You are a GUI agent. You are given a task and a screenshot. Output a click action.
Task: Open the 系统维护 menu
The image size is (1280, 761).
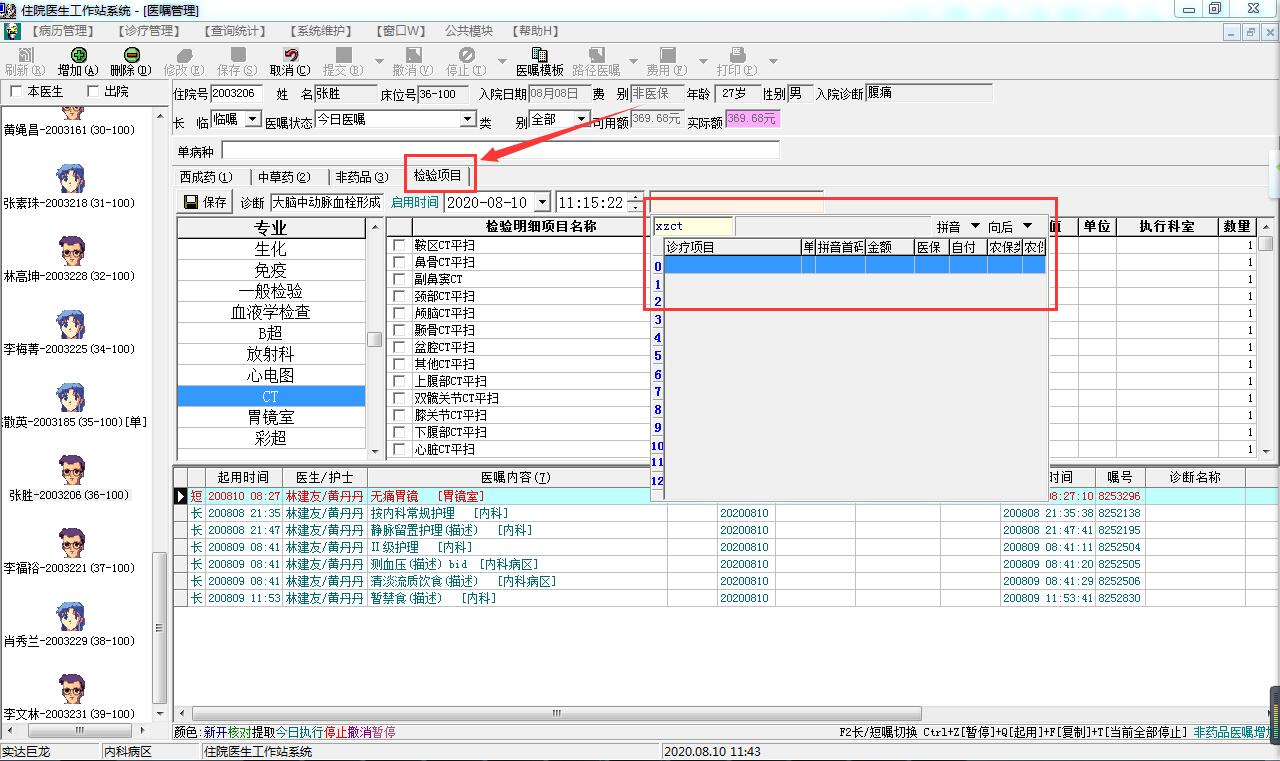point(322,31)
